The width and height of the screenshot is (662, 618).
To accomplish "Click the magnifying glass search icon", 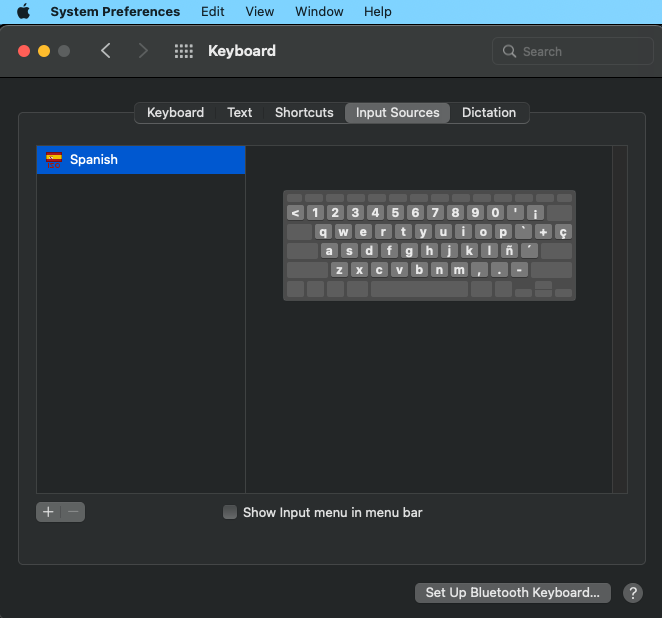I will pos(509,51).
